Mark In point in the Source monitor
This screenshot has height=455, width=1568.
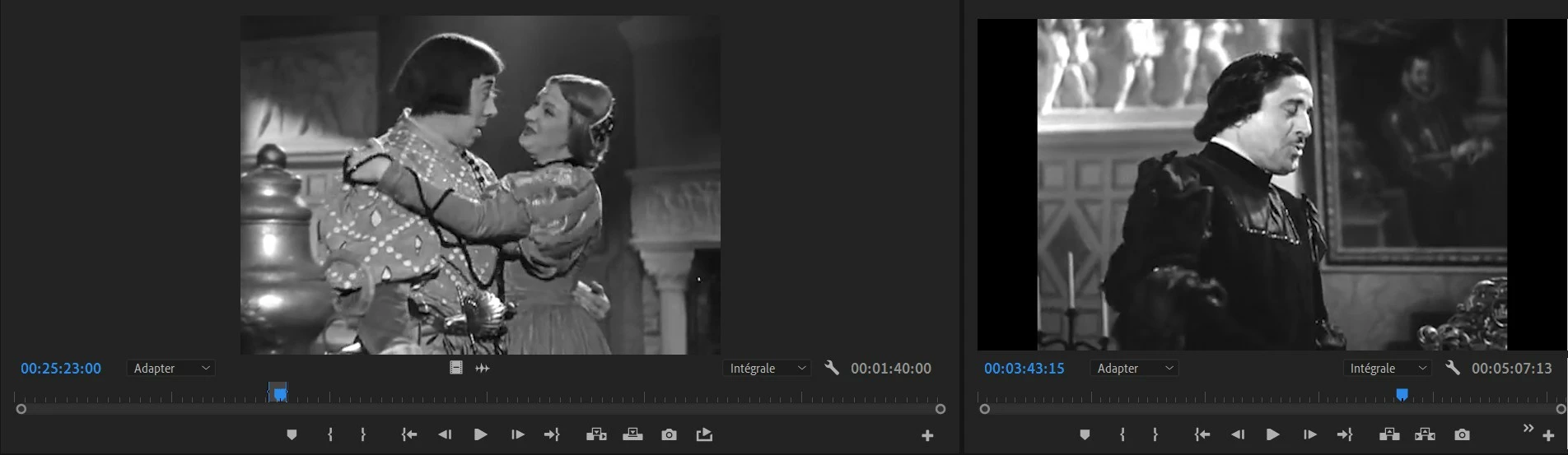[330, 434]
